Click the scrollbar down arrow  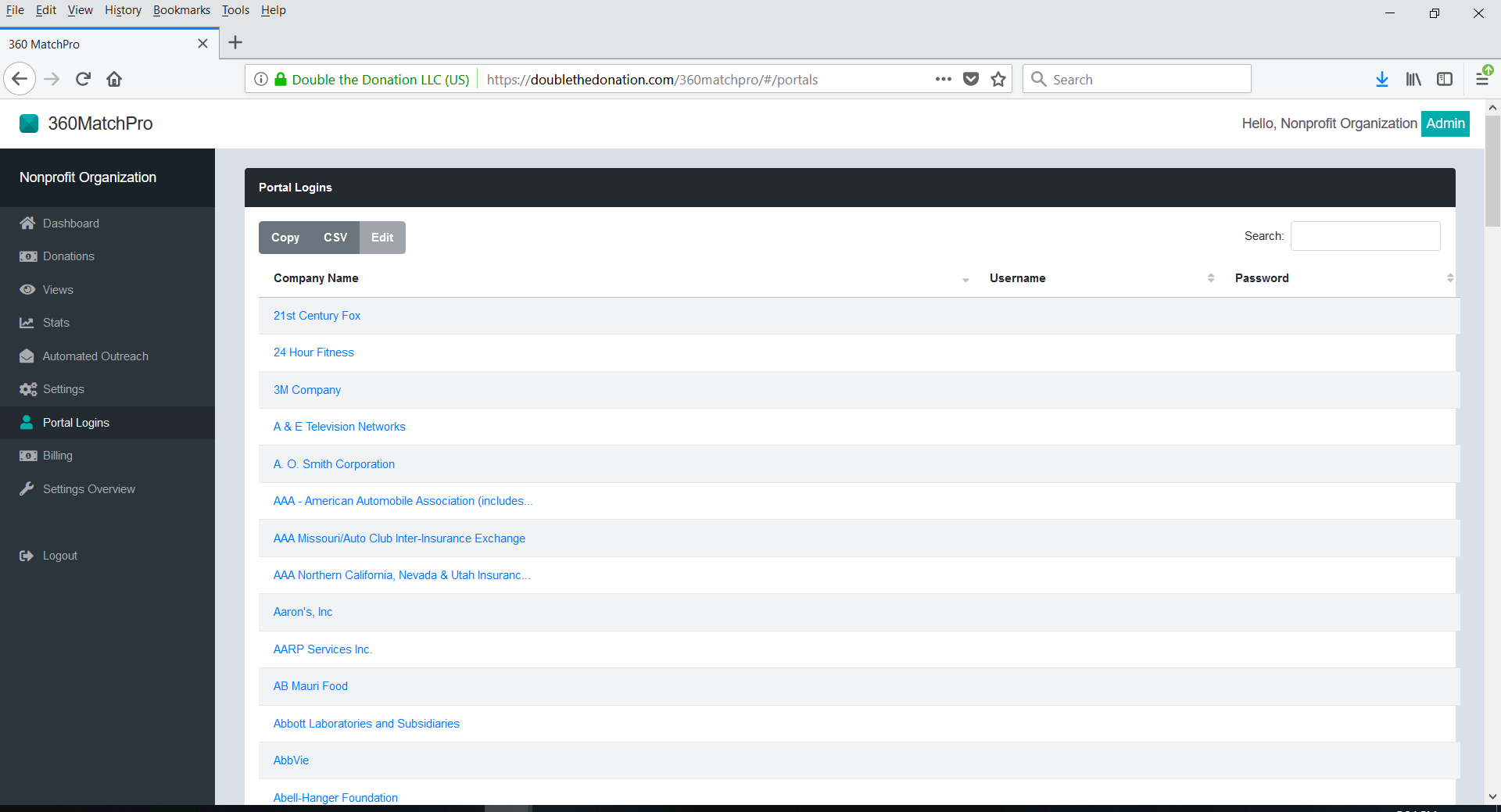[1492, 797]
